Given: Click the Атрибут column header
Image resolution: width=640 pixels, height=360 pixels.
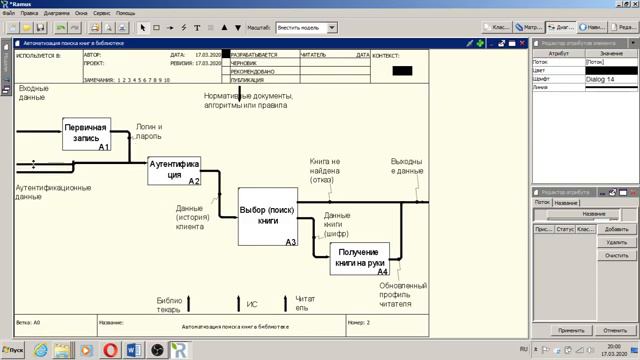Looking at the screenshot, I should 559,53.
